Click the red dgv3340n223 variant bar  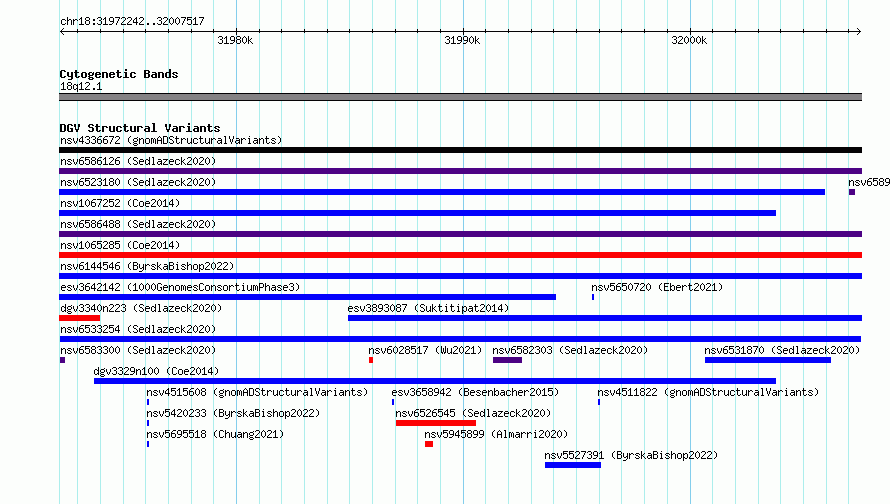click(x=79, y=318)
